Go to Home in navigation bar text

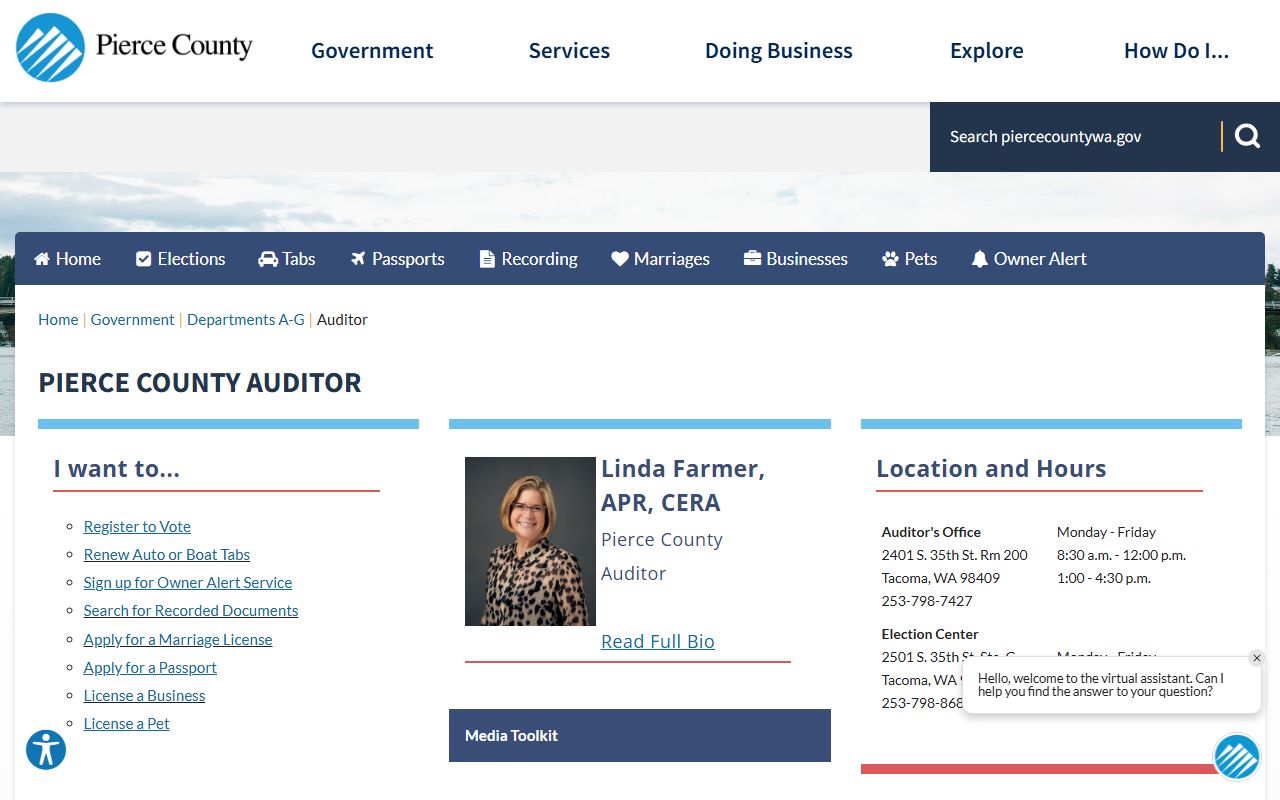click(78, 259)
